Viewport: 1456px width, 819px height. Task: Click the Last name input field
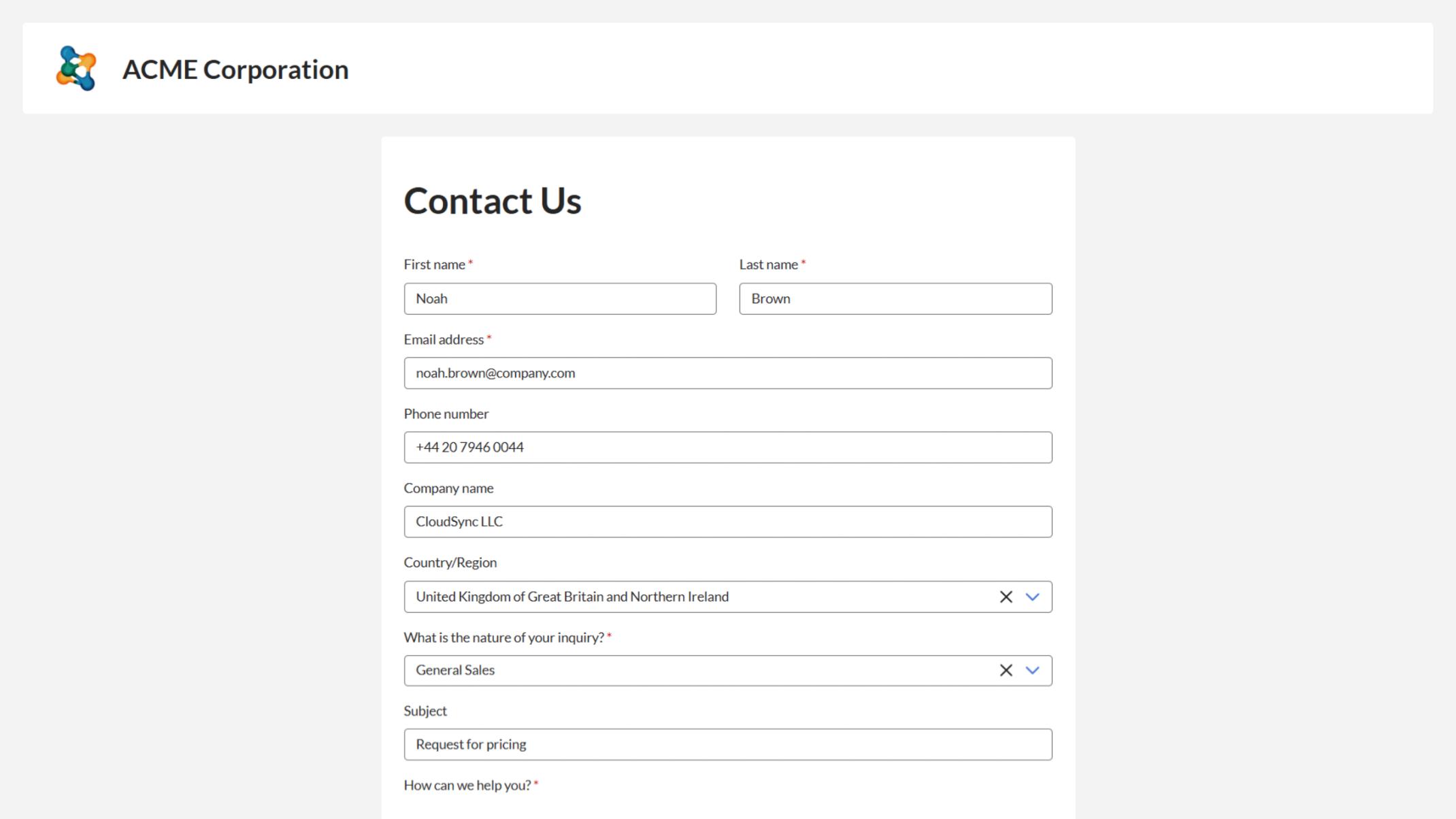(x=895, y=299)
